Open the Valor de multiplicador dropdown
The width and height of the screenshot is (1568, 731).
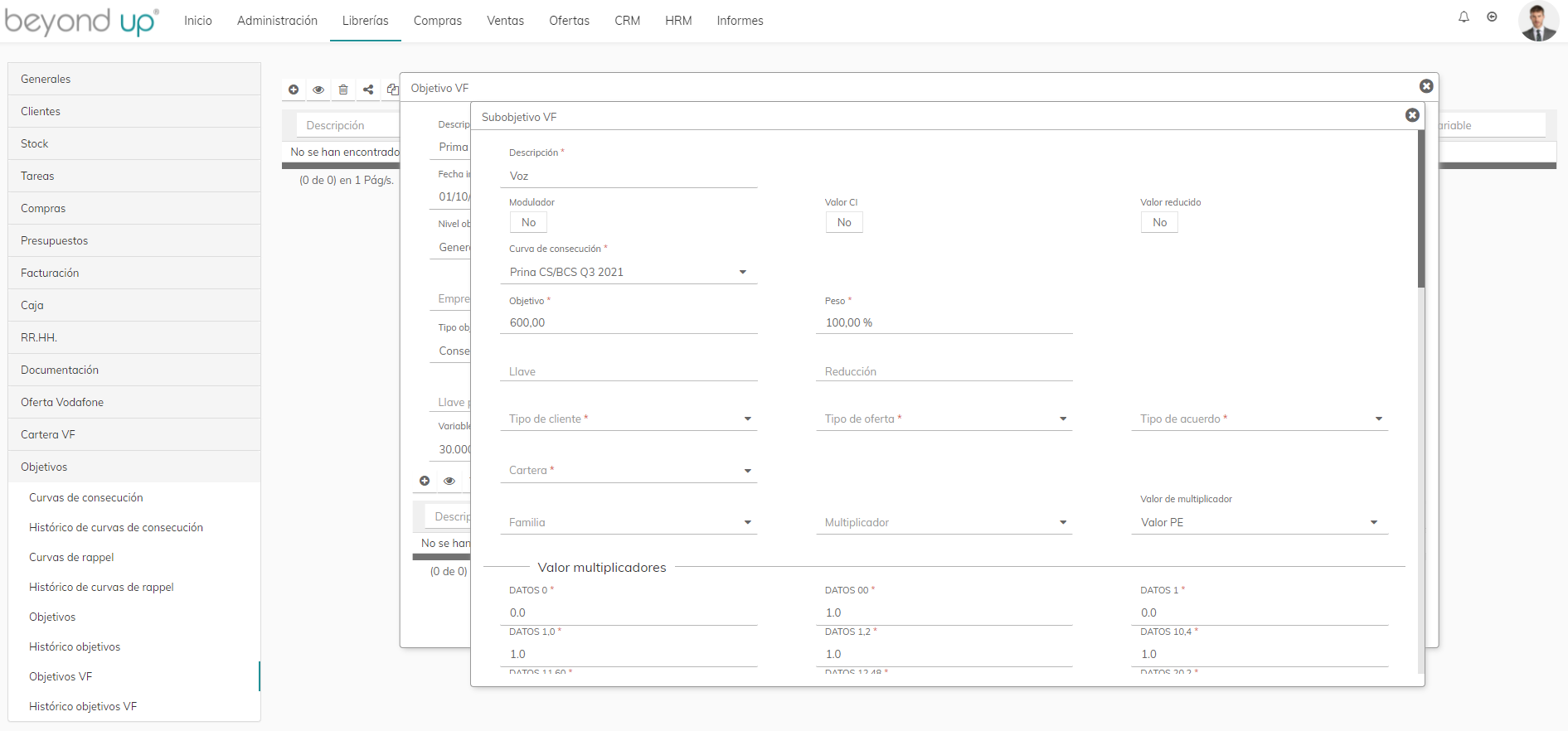pos(1260,522)
